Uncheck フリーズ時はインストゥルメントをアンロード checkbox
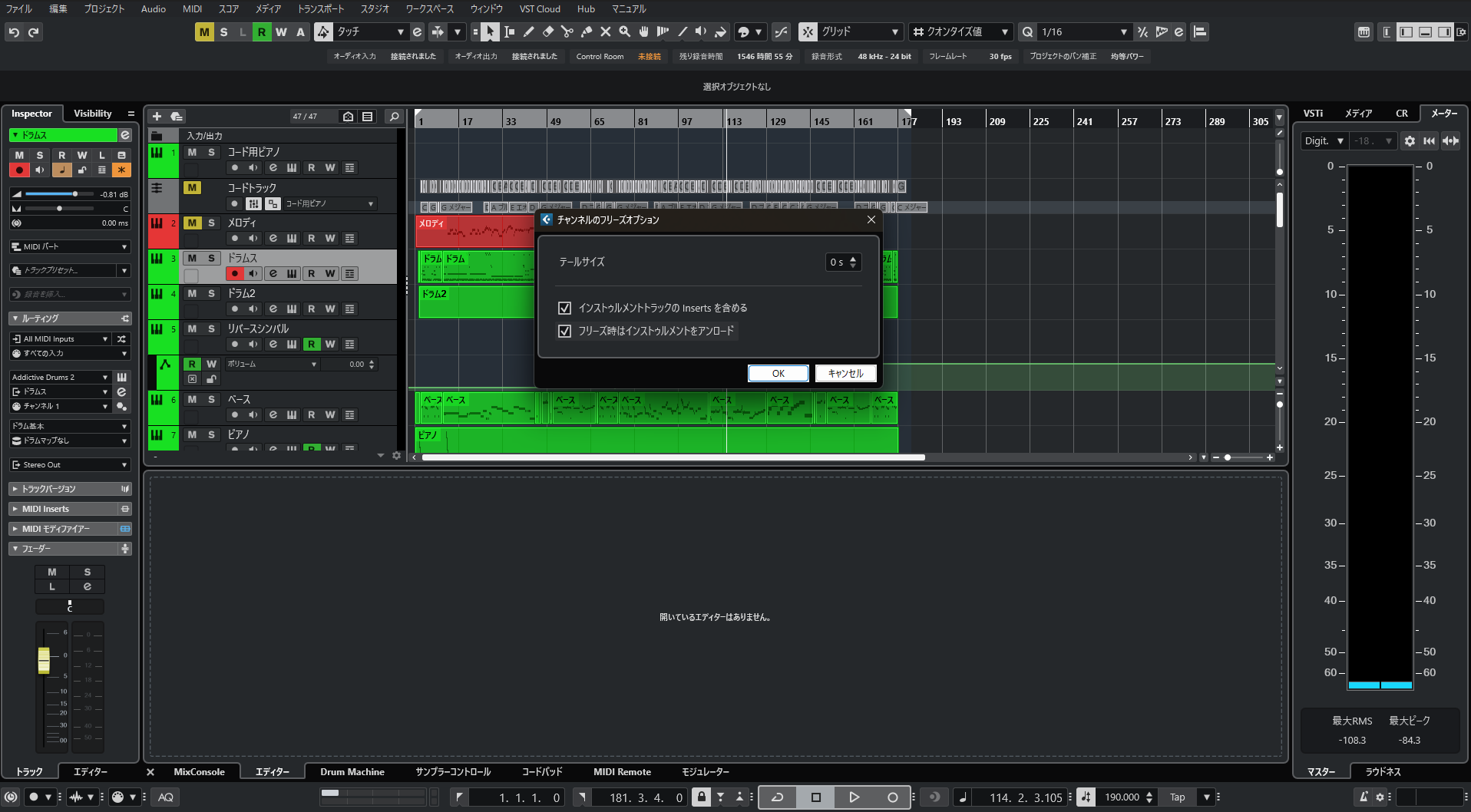Viewport: 1471px width, 812px height. [565, 332]
